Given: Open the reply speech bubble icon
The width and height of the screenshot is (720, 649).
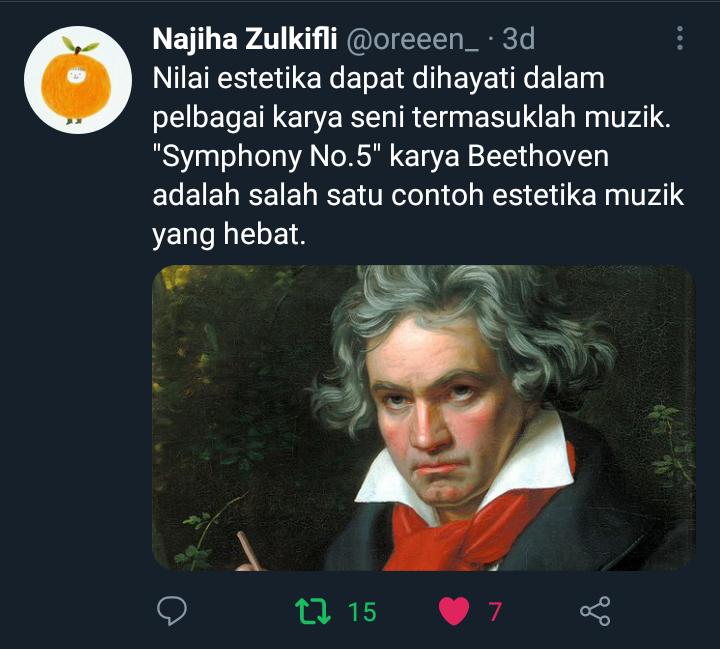Looking at the screenshot, I should tap(172, 611).
